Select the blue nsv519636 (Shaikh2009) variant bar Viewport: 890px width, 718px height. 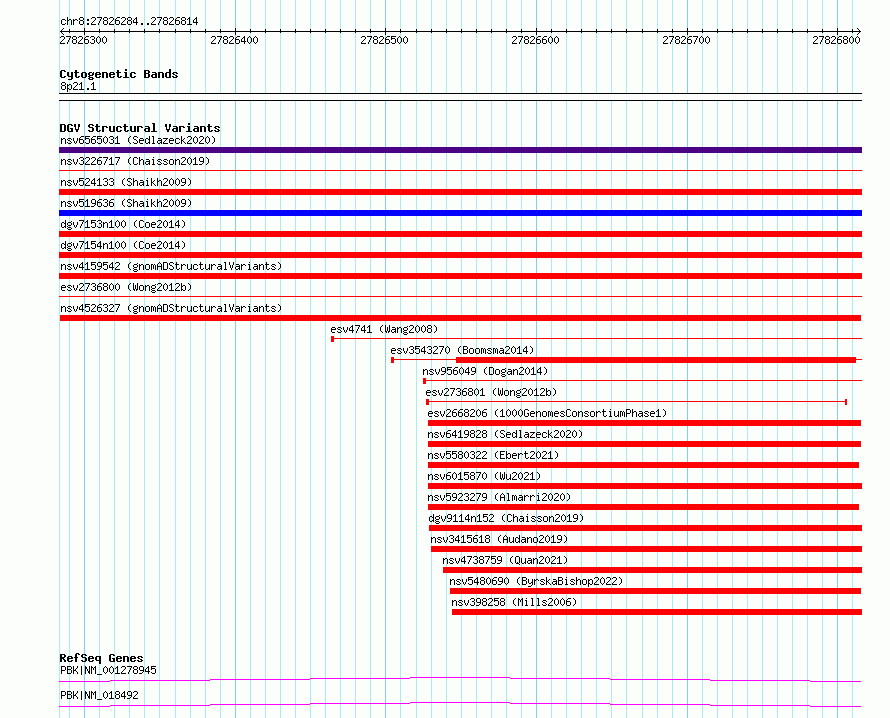tap(460, 213)
